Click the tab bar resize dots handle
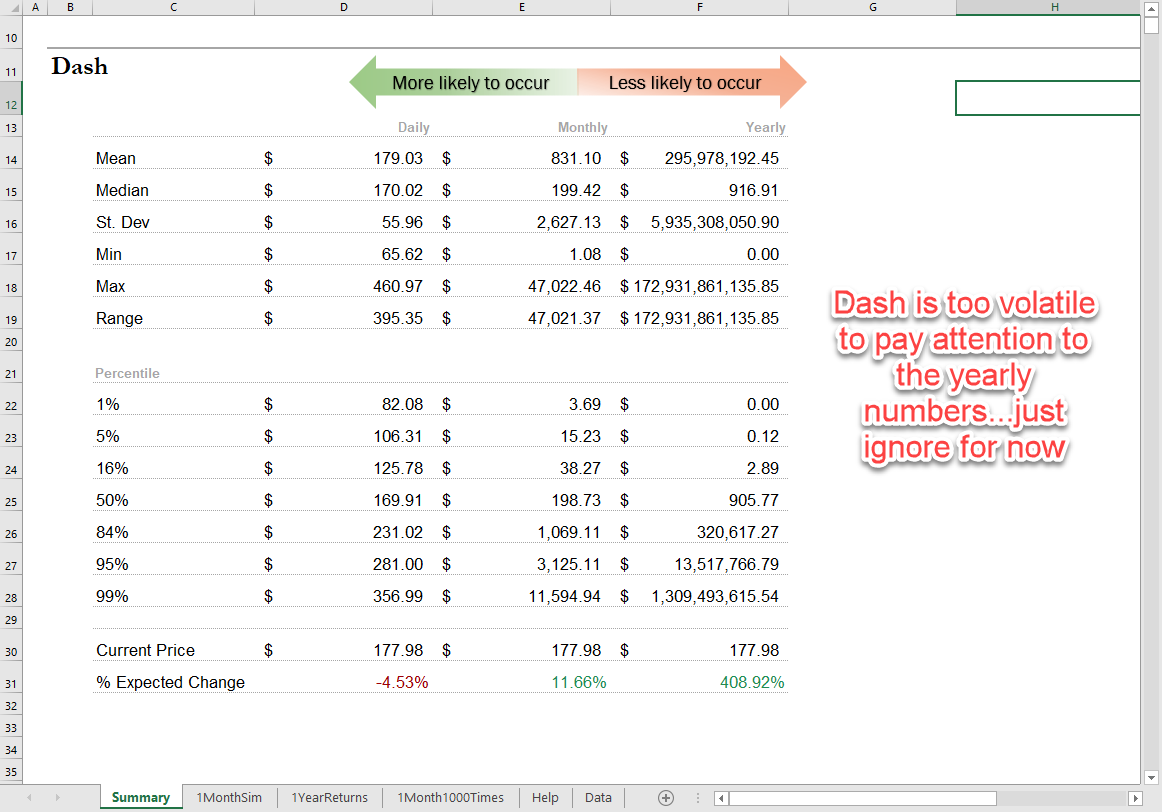The image size is (1162, 812). [697, 798]
